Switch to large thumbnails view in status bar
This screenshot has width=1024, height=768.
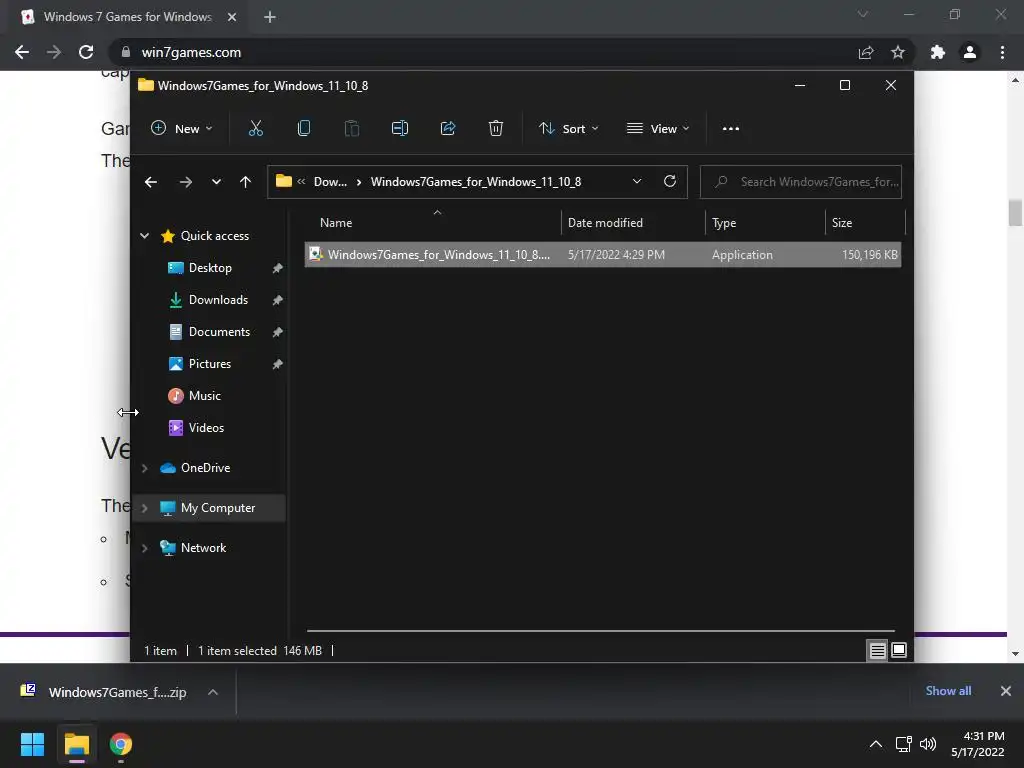899,650
